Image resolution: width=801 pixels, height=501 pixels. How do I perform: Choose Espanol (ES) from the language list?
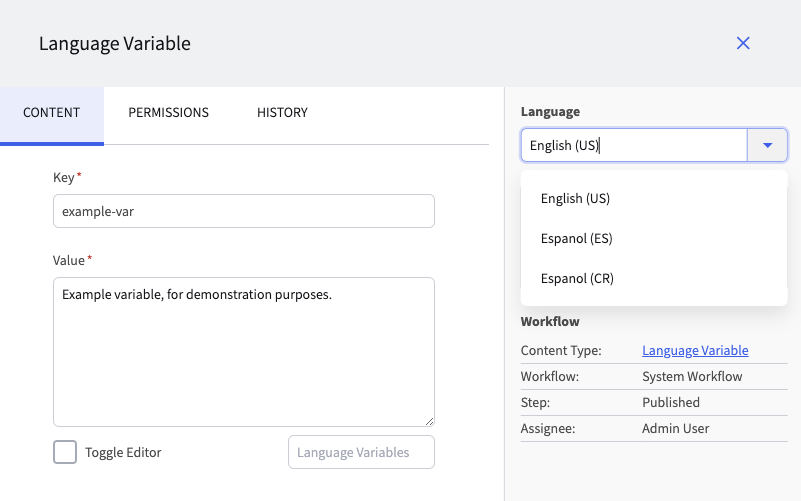pyautogui.click(x=576, y=239)
